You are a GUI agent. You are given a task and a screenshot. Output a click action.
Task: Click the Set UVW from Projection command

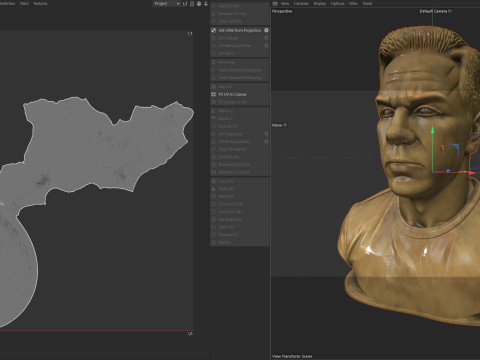pyautogui.click(x=240, y=30)
